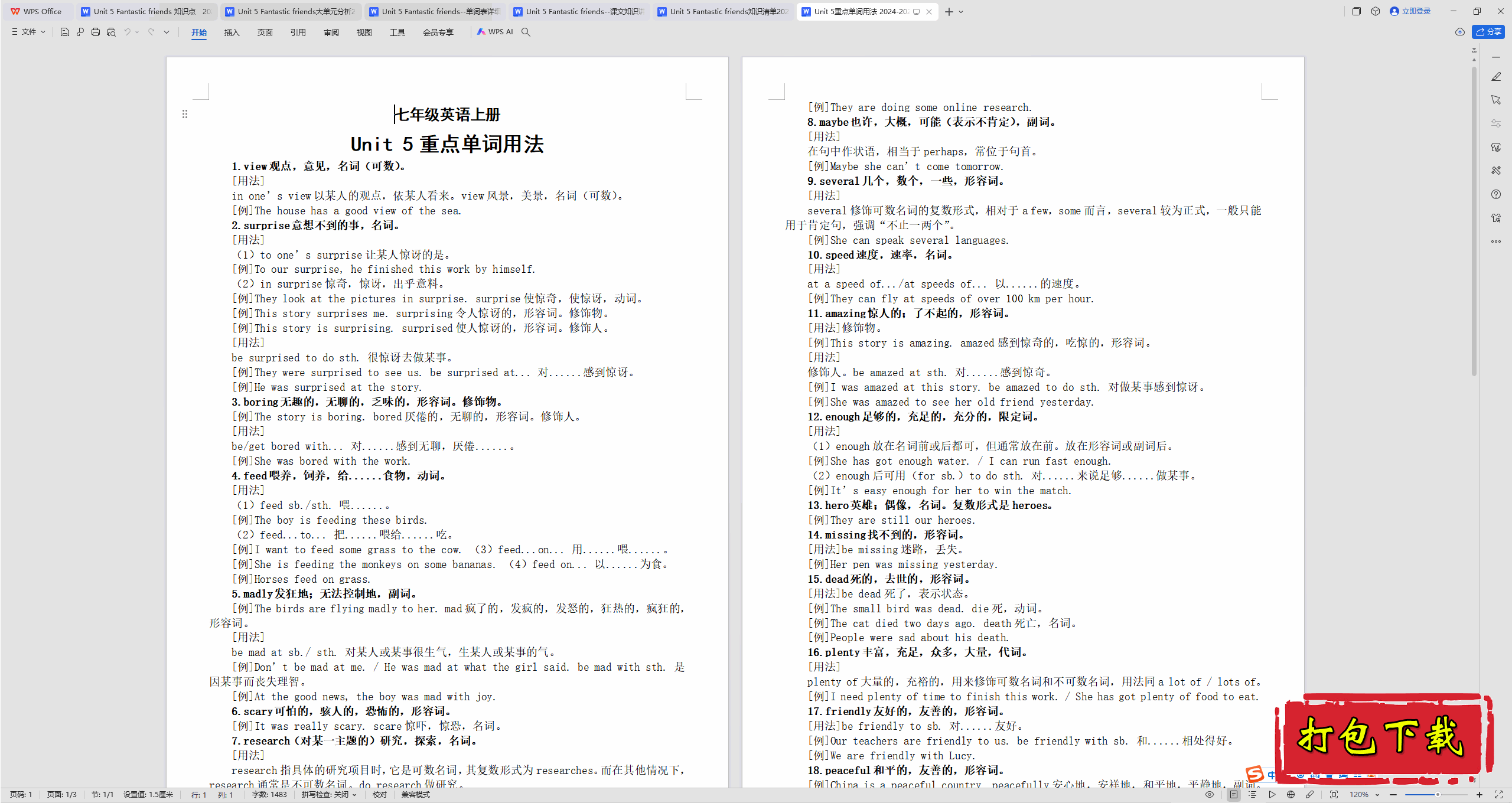Open the settings sliders icon in sidebar
This screenshot has width=1512, height=803.
[1495, 123]
